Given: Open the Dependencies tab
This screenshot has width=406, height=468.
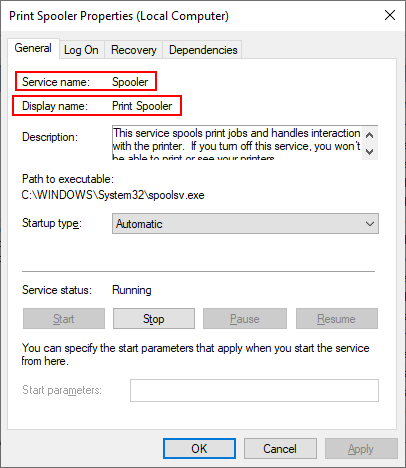Looking at the screenshot, I should click(x=203, y=50).
